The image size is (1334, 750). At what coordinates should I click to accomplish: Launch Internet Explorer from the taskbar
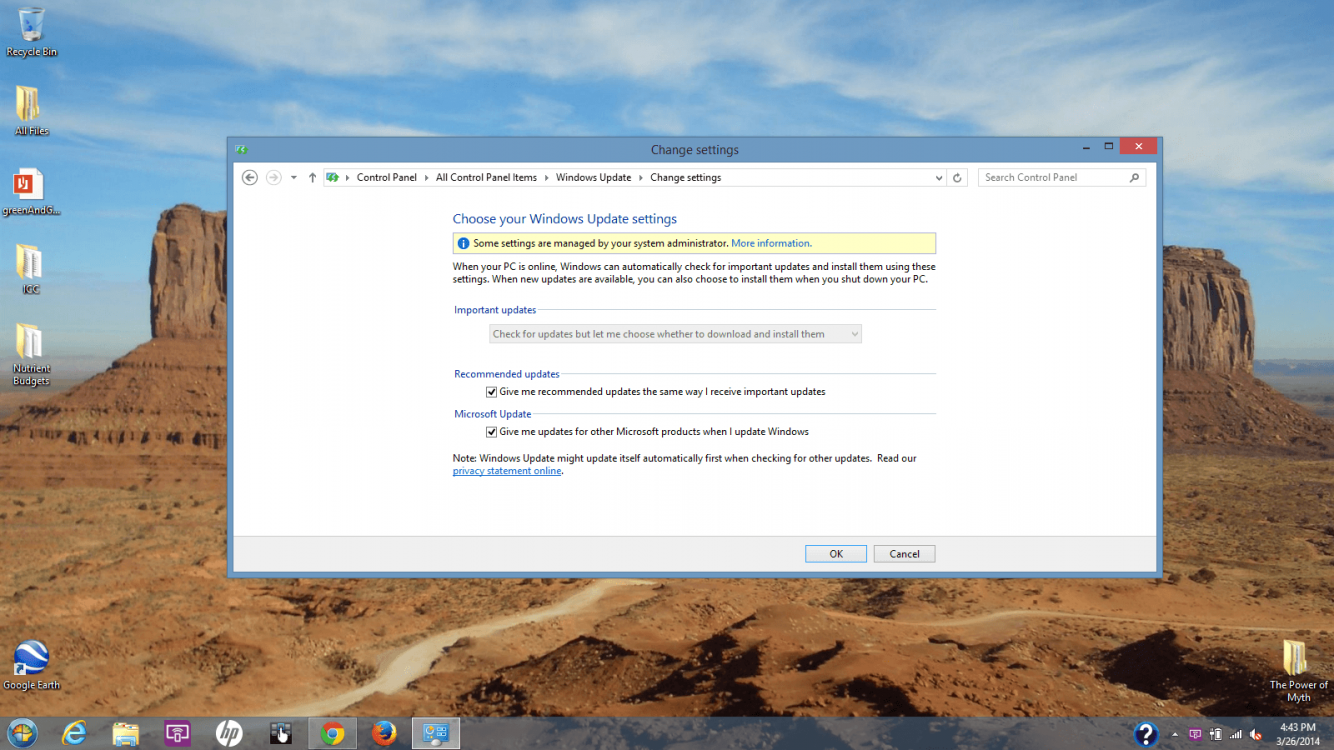coord(74,733)
